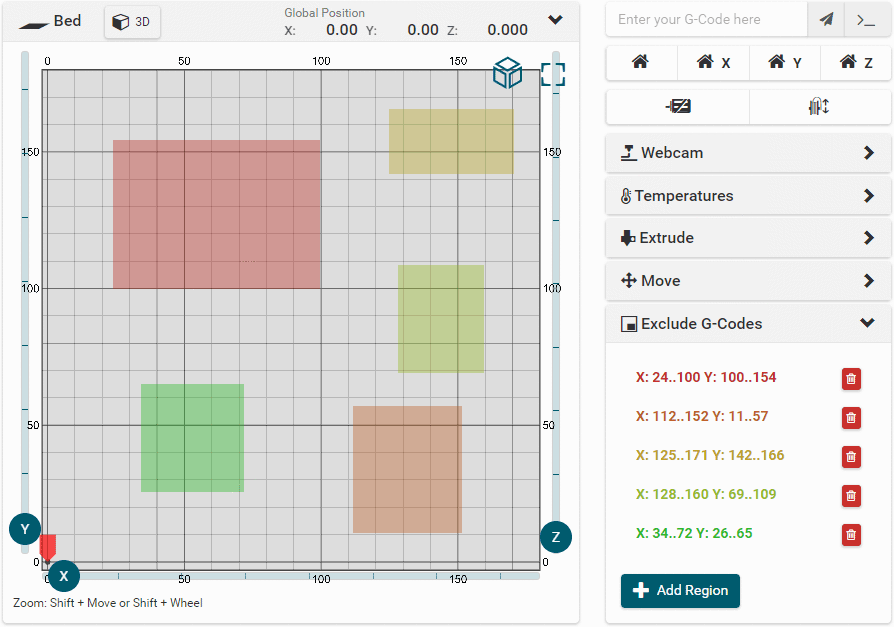This screenshot has height=627, width=894.
Task: Expand the Webcam panel
Action: point(748,153)
